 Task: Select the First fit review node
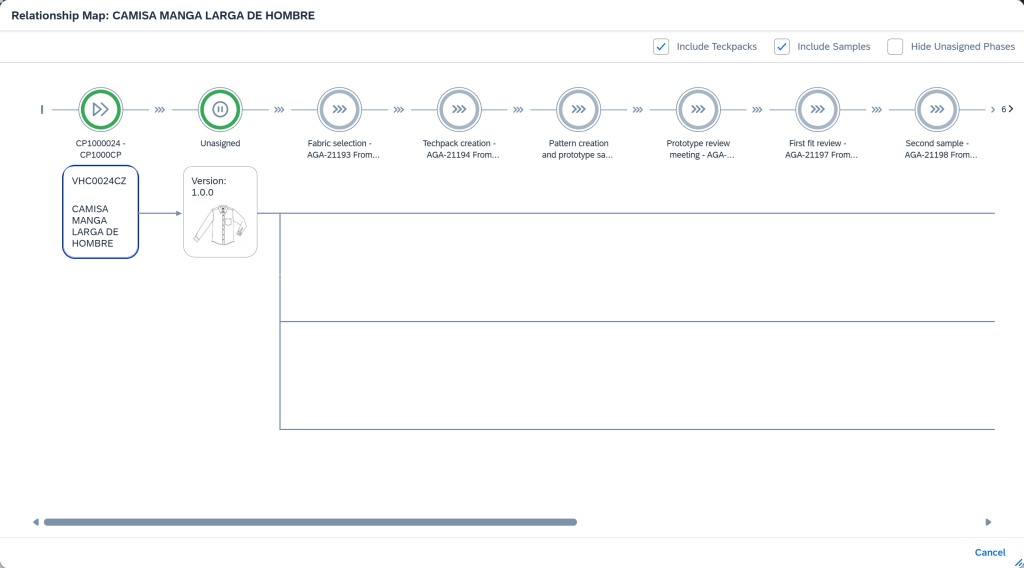click(817, 109)
